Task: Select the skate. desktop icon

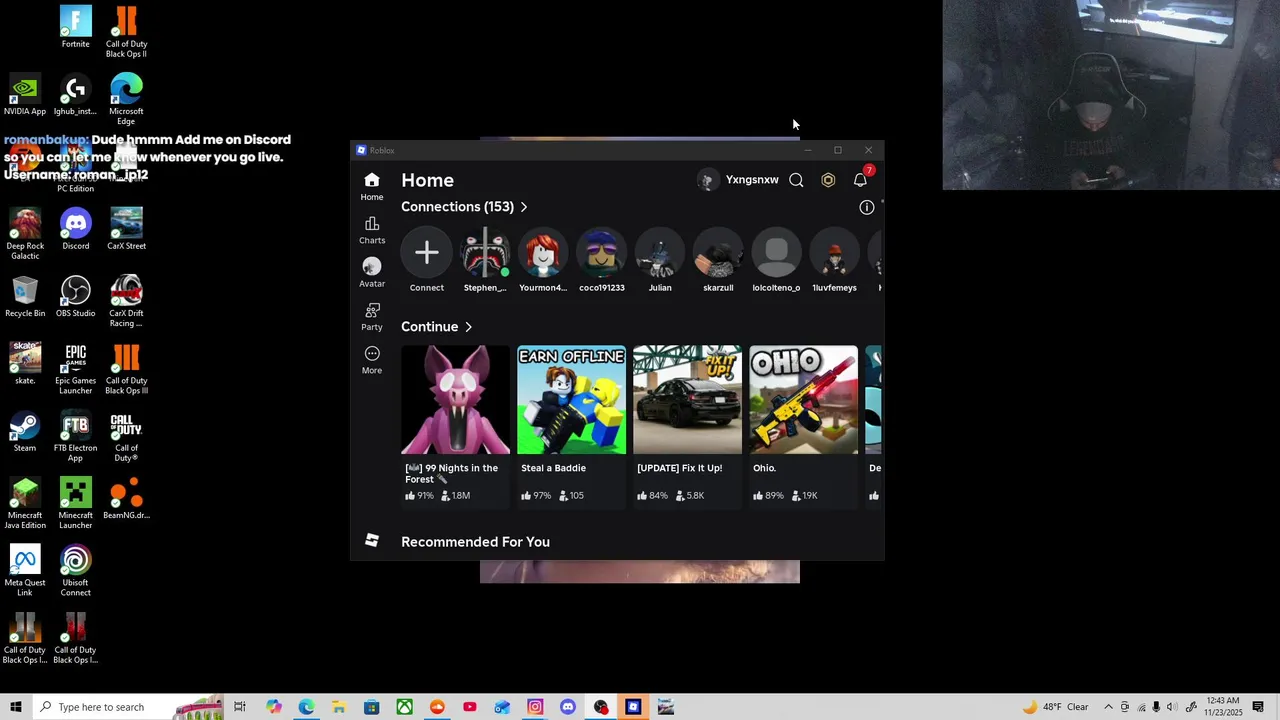Action: [x=25, y=364]
